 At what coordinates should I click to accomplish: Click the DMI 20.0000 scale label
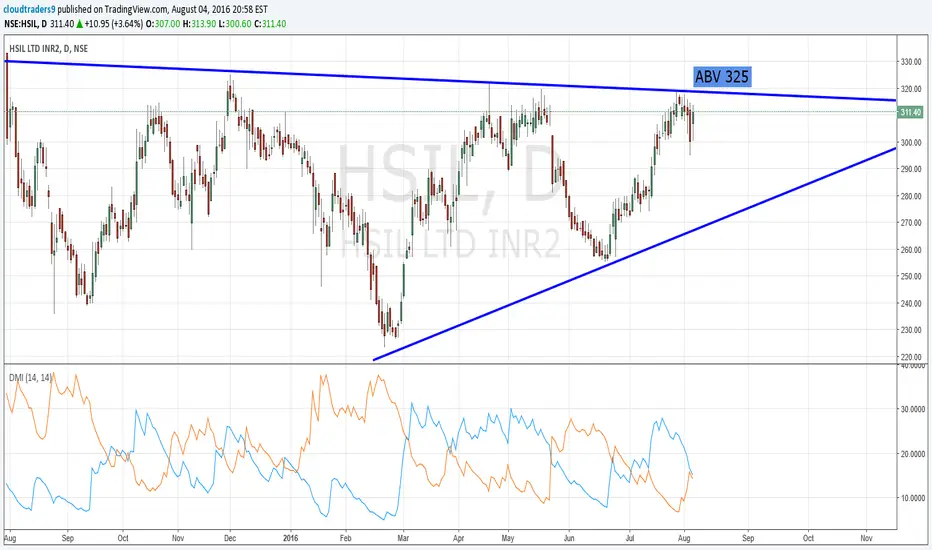(912, 454)
